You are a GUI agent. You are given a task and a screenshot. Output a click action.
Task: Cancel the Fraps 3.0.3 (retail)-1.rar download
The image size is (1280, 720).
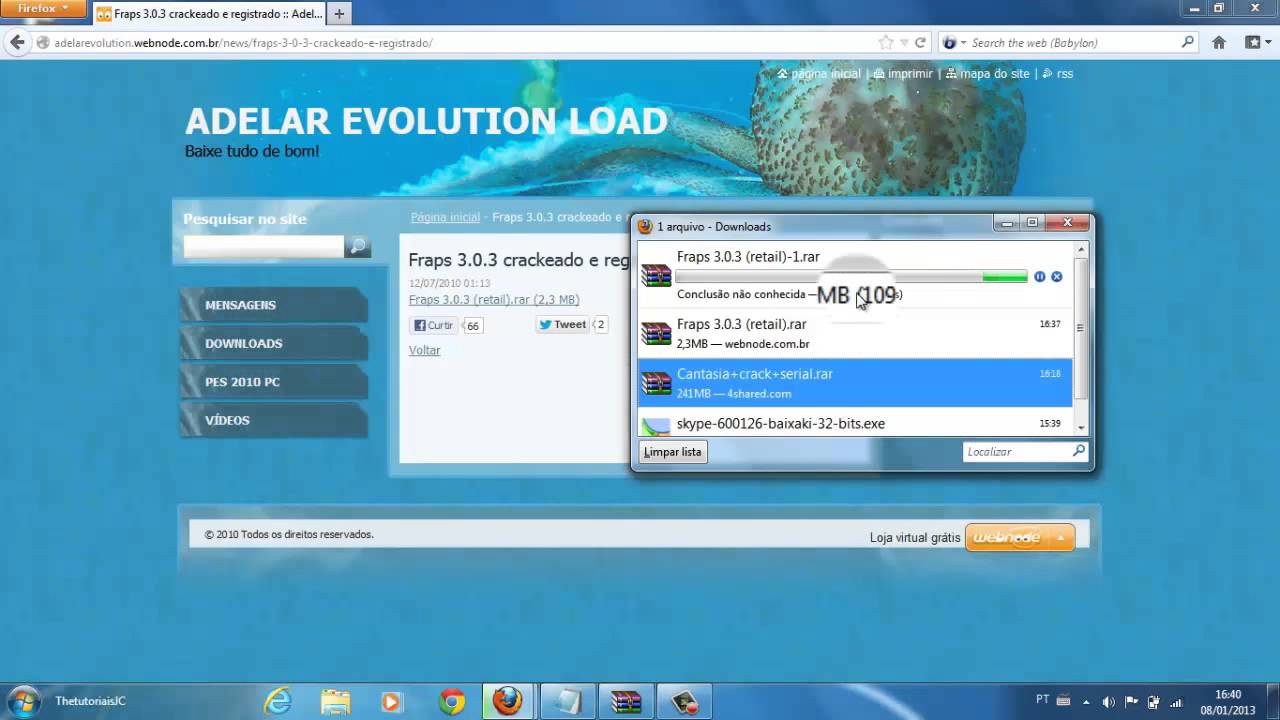click(1057, 276)
